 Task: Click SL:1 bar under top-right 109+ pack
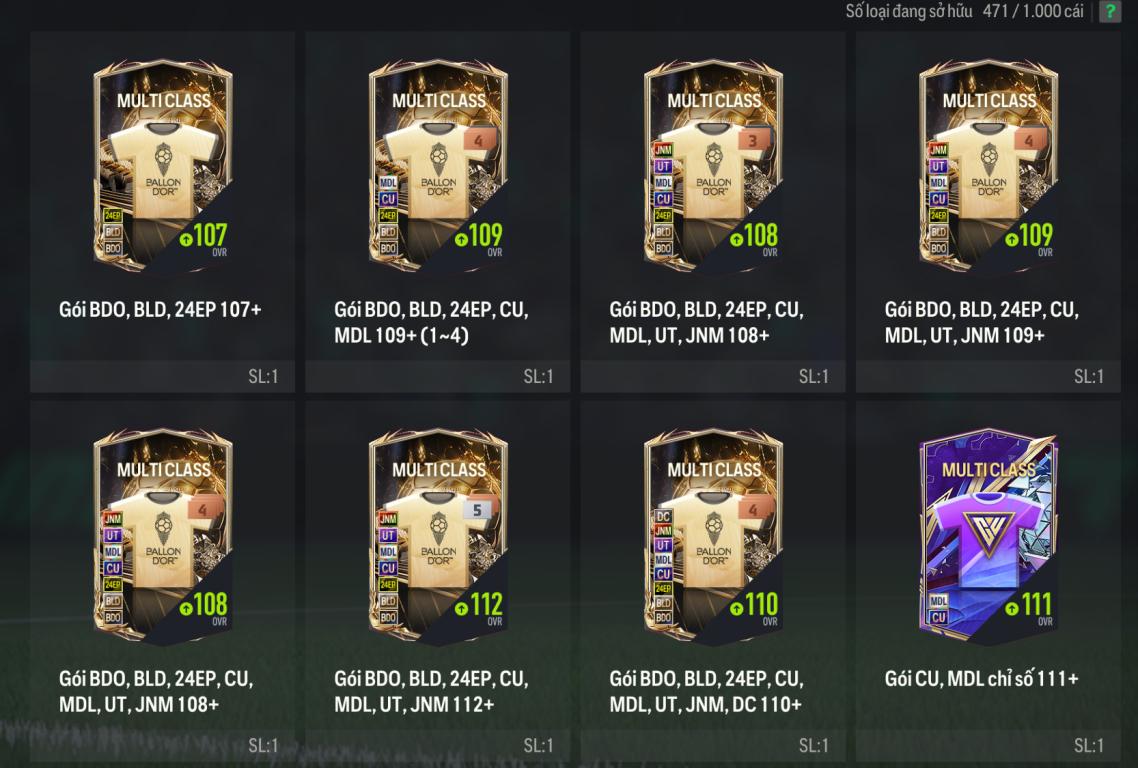(988, 376)
